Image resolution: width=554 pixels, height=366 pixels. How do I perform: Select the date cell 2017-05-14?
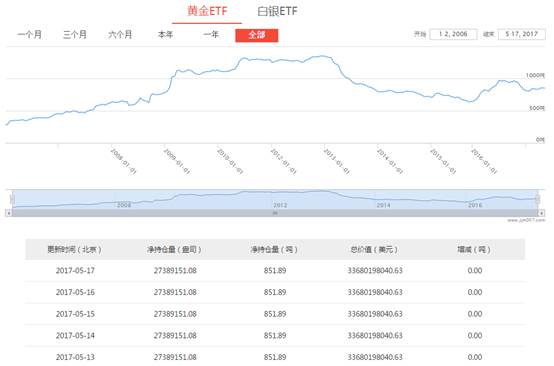tap(75, 335)
